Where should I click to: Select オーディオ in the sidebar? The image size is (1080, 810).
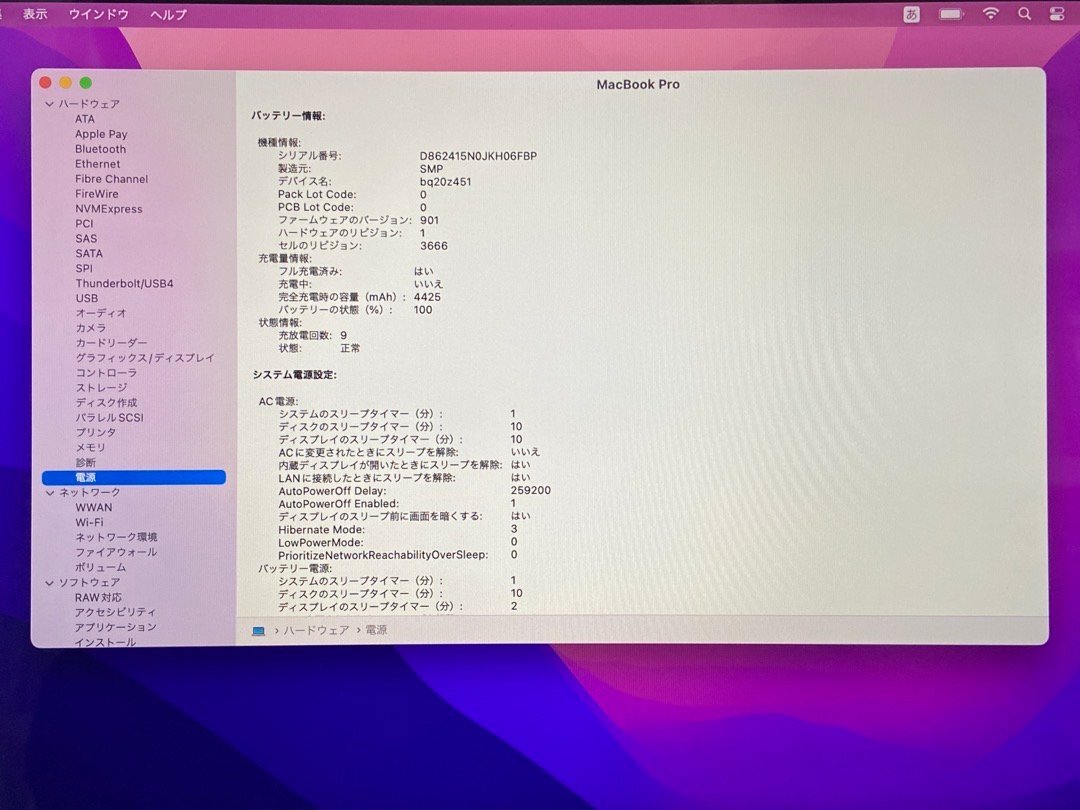101,313
